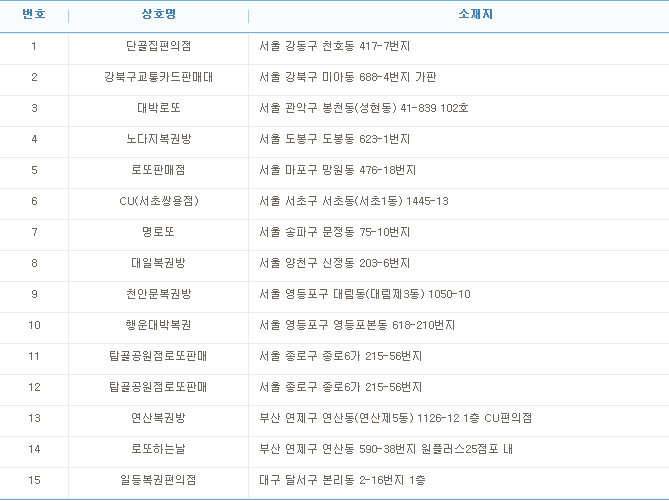Click number '11' in the 번호 column
669x501 pixels.
pos(34,356)
